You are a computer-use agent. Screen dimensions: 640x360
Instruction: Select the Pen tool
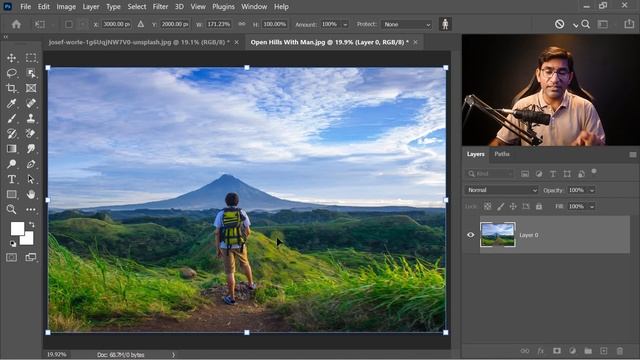[x=31, y=164]
